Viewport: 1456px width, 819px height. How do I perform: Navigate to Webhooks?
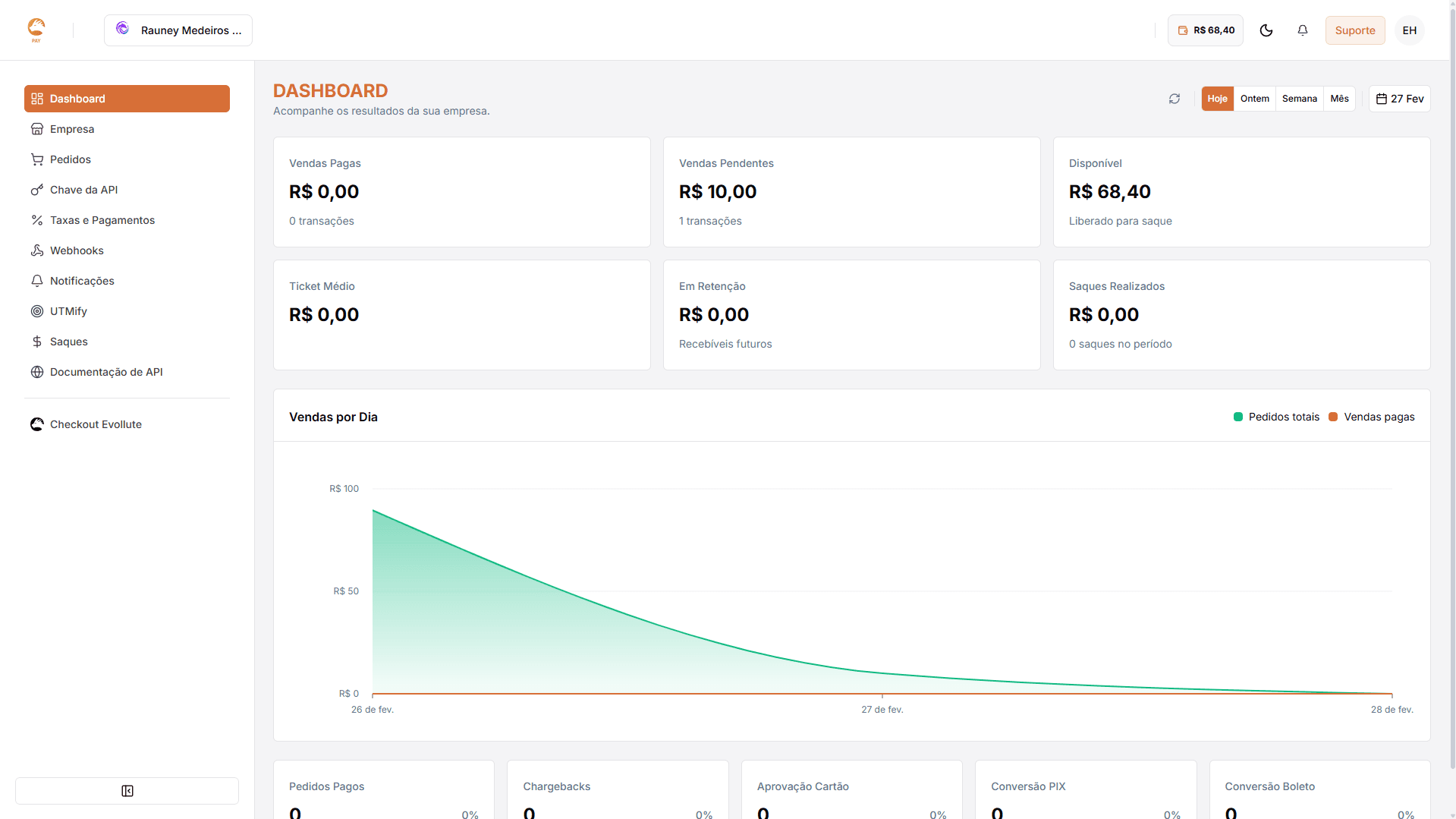(127, 250)
